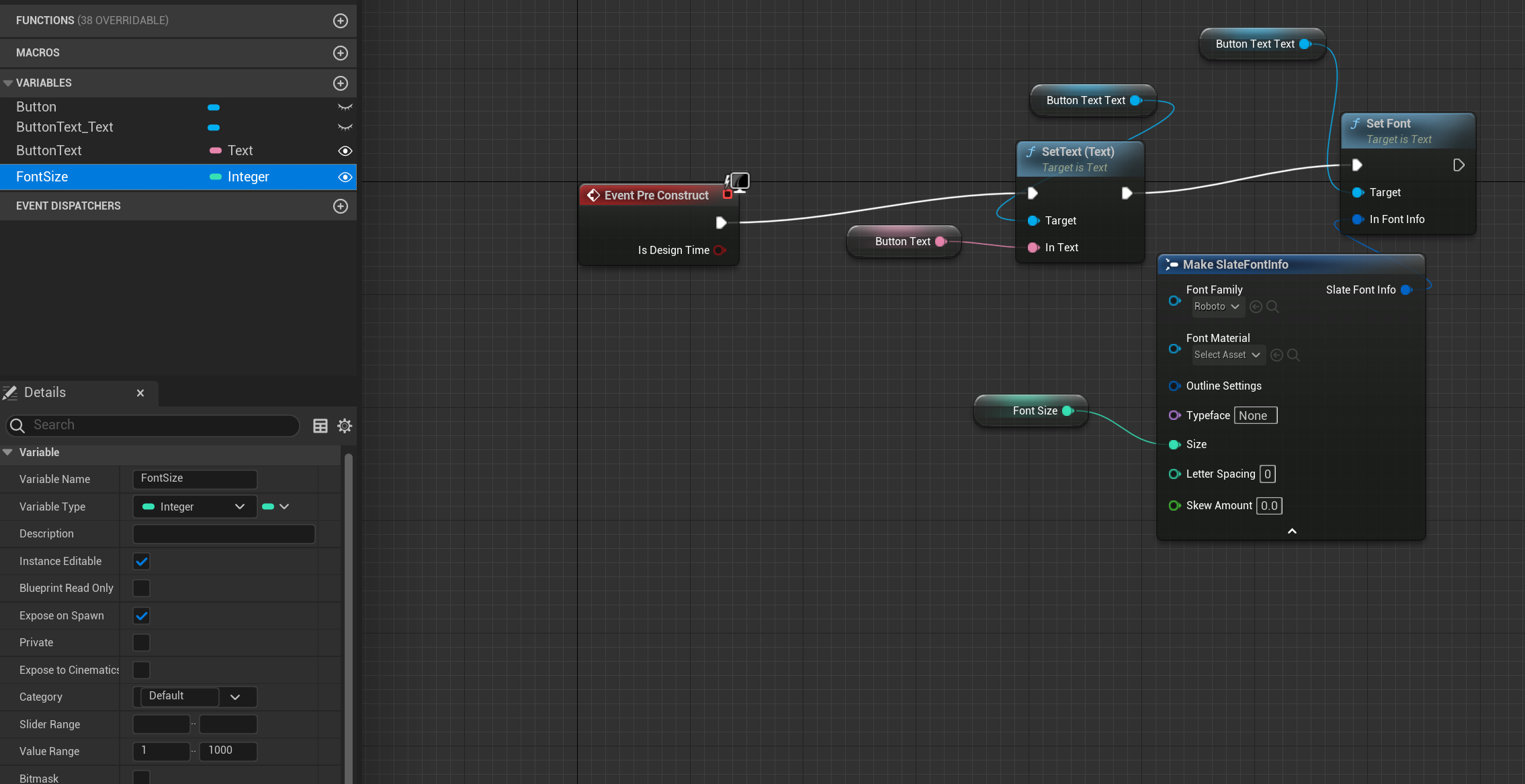Add a new macro with plus icon

(x=341, y=53)
